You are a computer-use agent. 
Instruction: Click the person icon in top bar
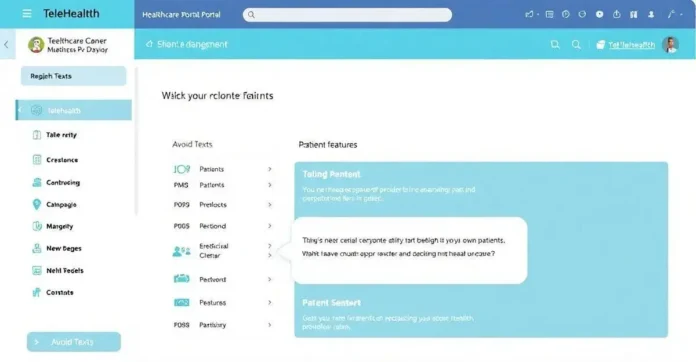pos(651,15)
